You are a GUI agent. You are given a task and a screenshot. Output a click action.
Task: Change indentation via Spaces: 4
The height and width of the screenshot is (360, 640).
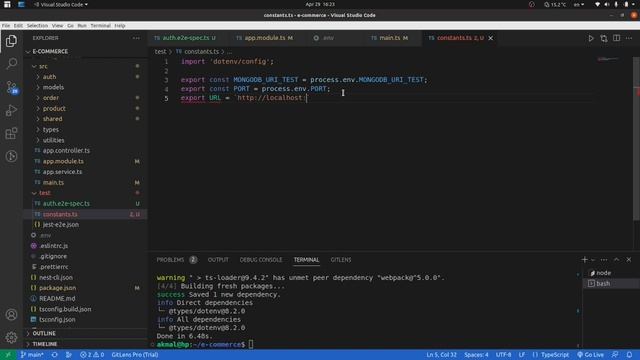(x=476, y=355)
